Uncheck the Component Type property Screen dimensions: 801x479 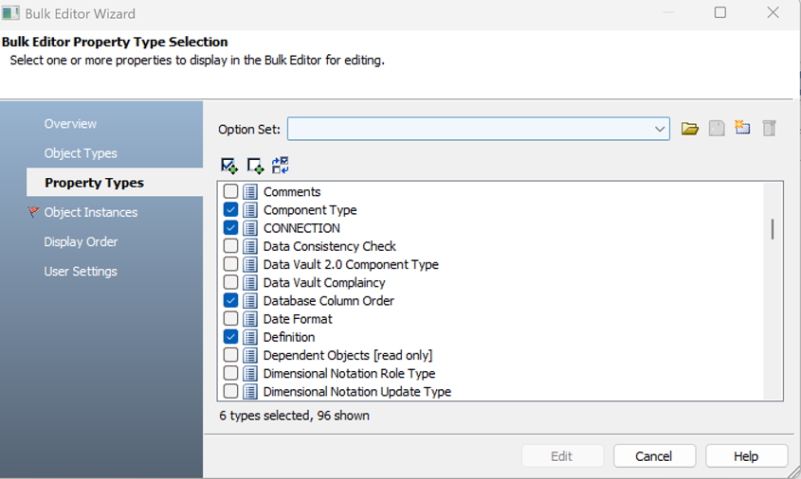pyautogui.click(x=231, y=210)
